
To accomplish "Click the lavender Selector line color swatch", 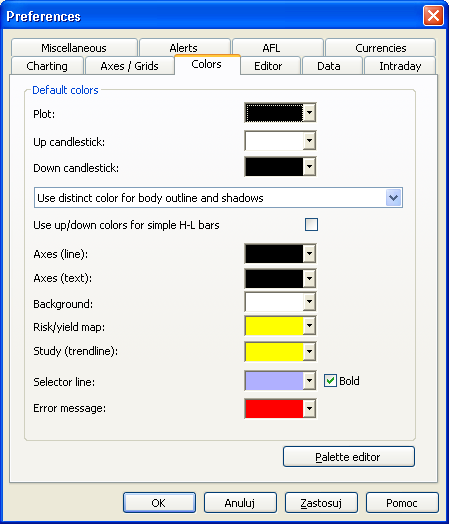I will click(274, 381).
